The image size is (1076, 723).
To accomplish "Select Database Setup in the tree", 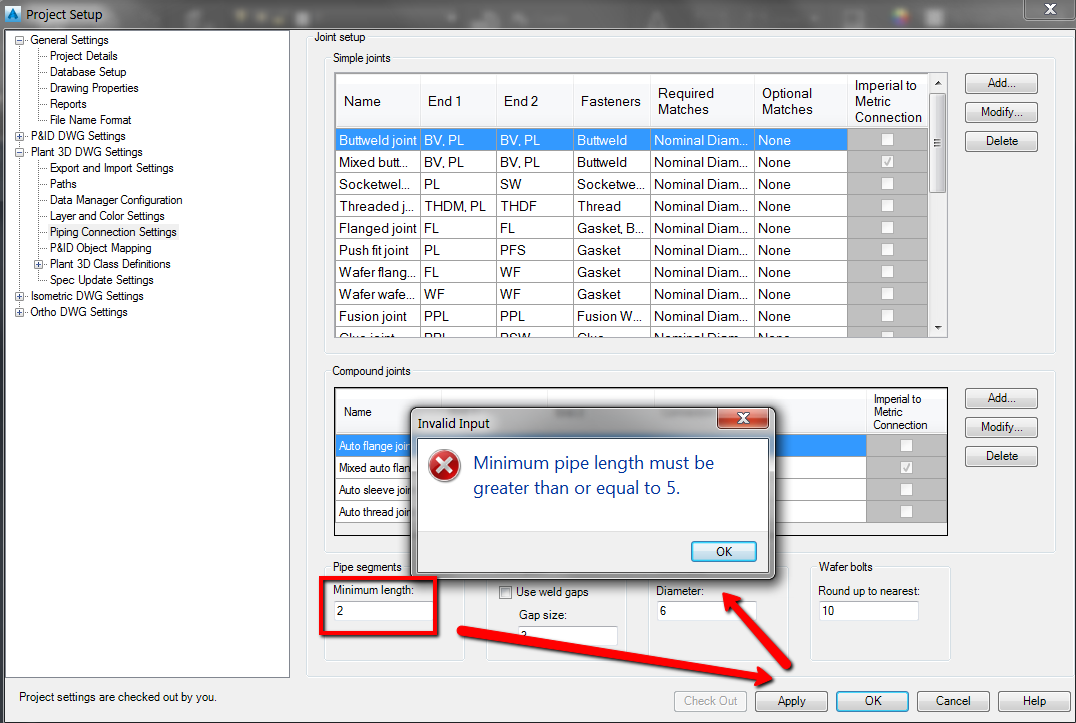I will (87, 71).
